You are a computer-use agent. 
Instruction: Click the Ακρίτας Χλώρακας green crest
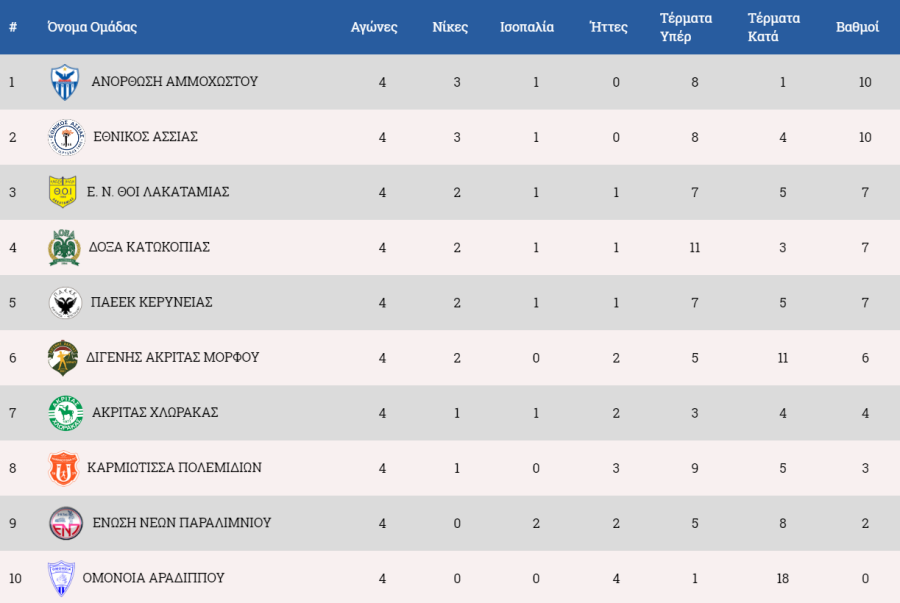(65, 413)
